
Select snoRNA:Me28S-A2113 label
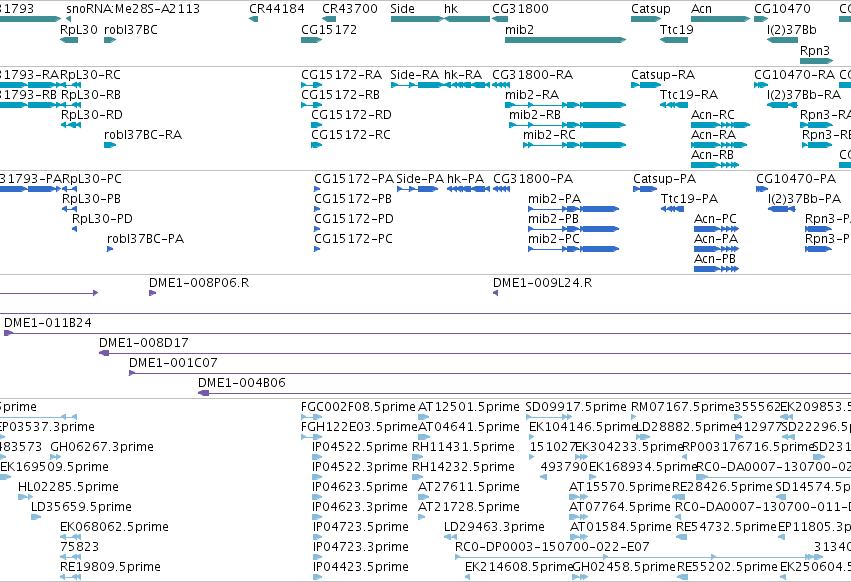[x=133, y=9]
